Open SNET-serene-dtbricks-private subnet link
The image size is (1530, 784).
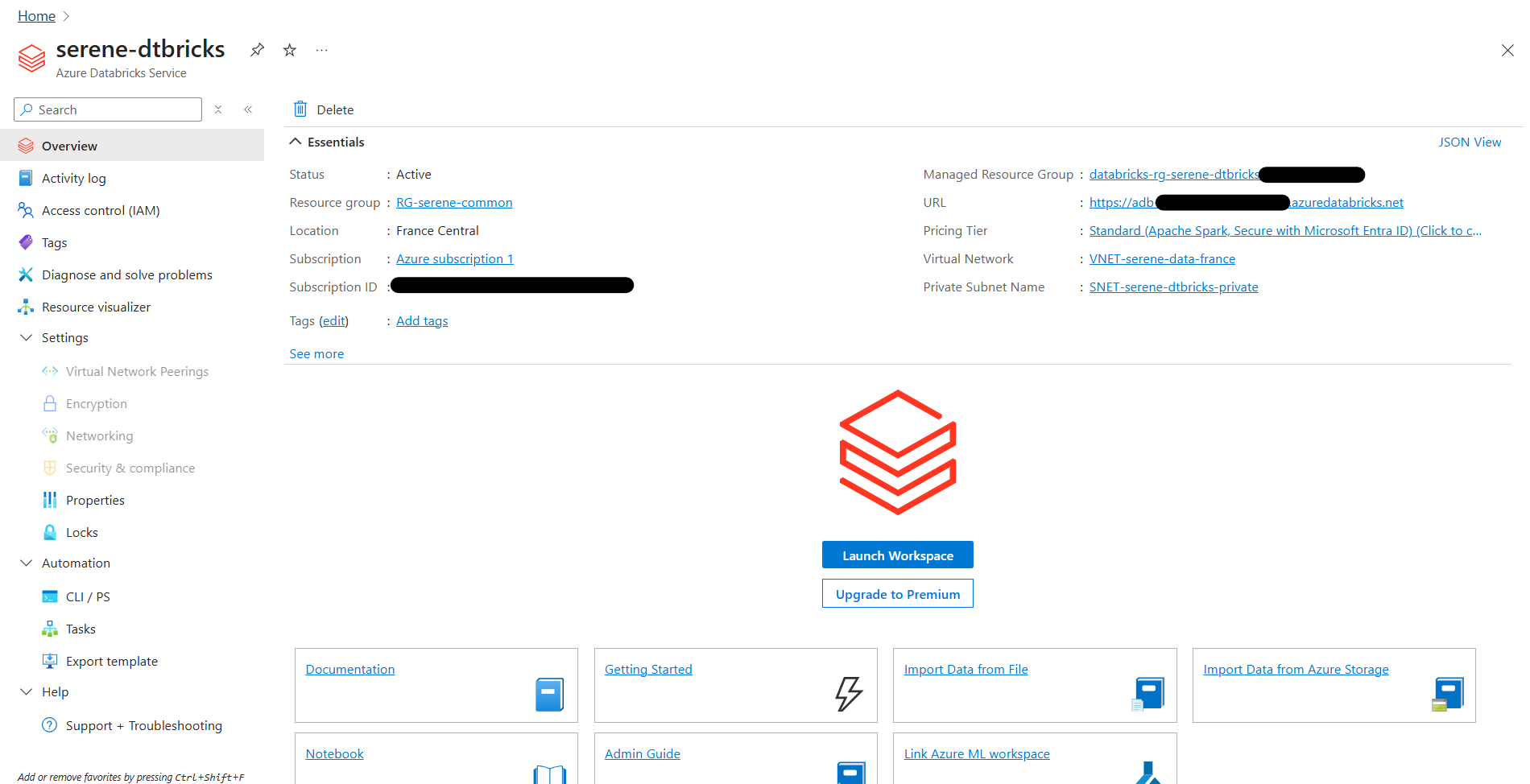click(1173, 287)
